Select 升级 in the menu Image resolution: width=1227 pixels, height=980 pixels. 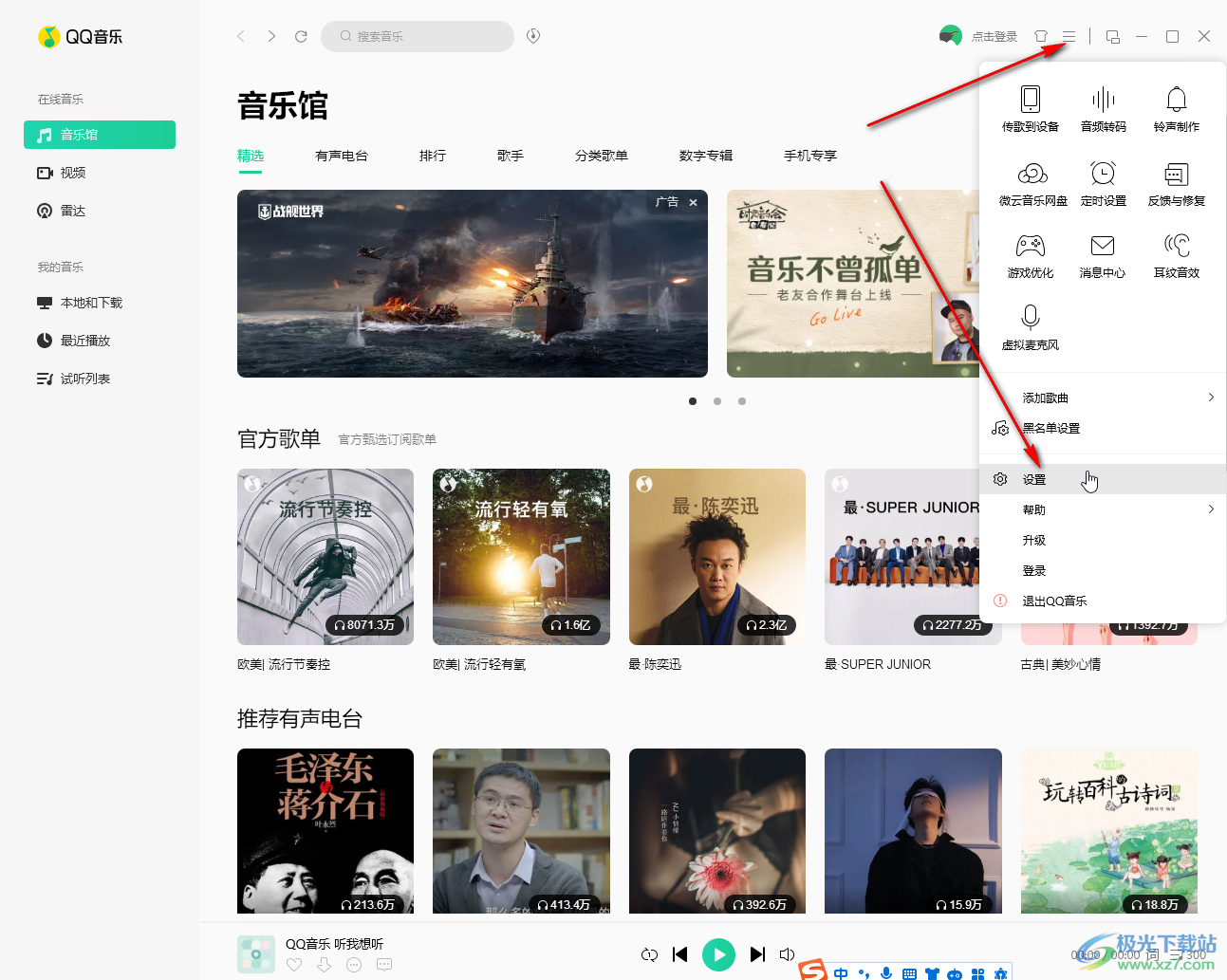pyautogui.click(x=1103, y=540)
